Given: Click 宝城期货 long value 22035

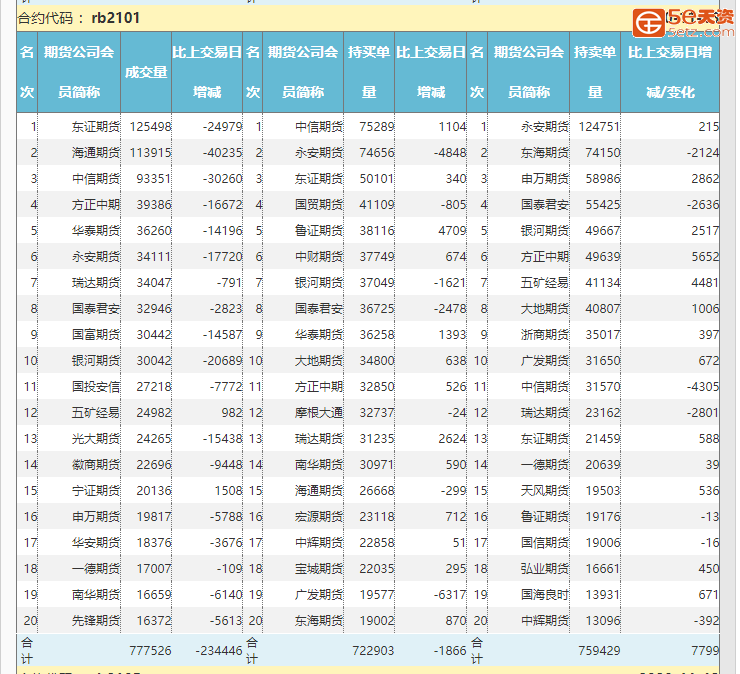Looking at the screenshot, I should (x=377, y=568).
